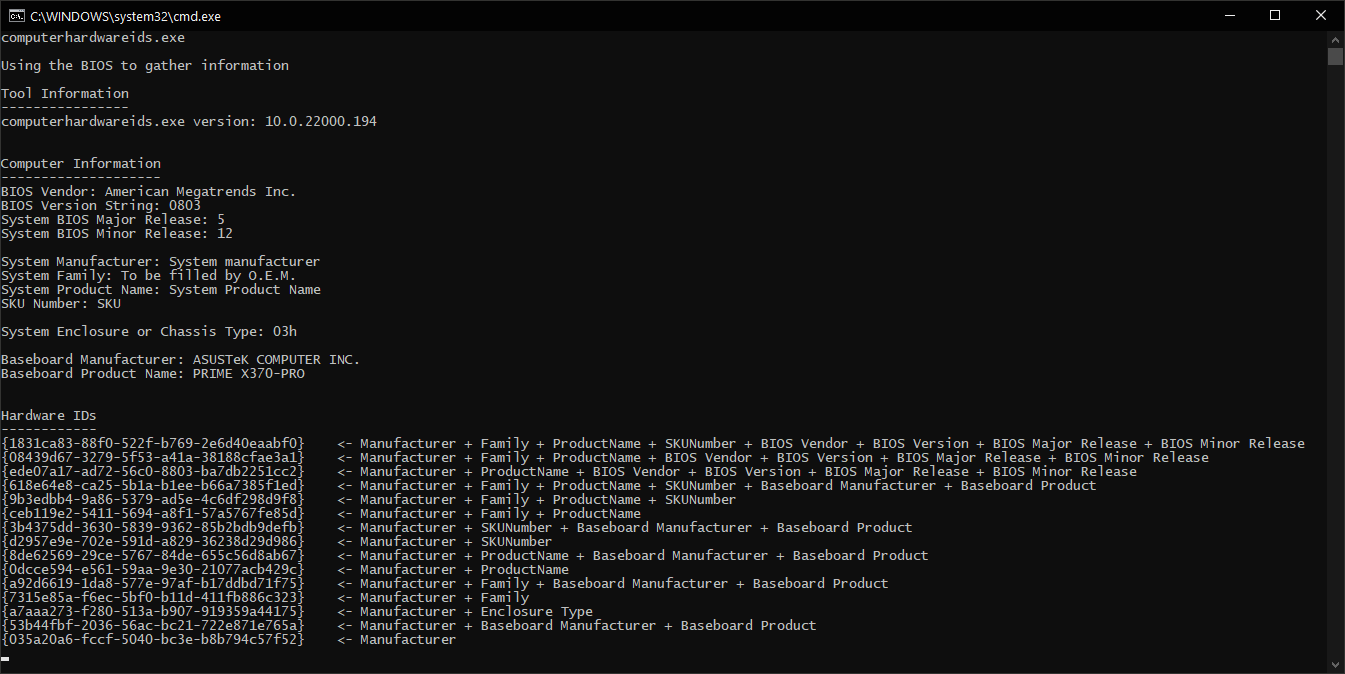Viewport: 1345px width, 674px height.
Task: Click hardware ID {d2957e9e-702e-591d-a829-36238d29d986}
Action: [153, 541]
